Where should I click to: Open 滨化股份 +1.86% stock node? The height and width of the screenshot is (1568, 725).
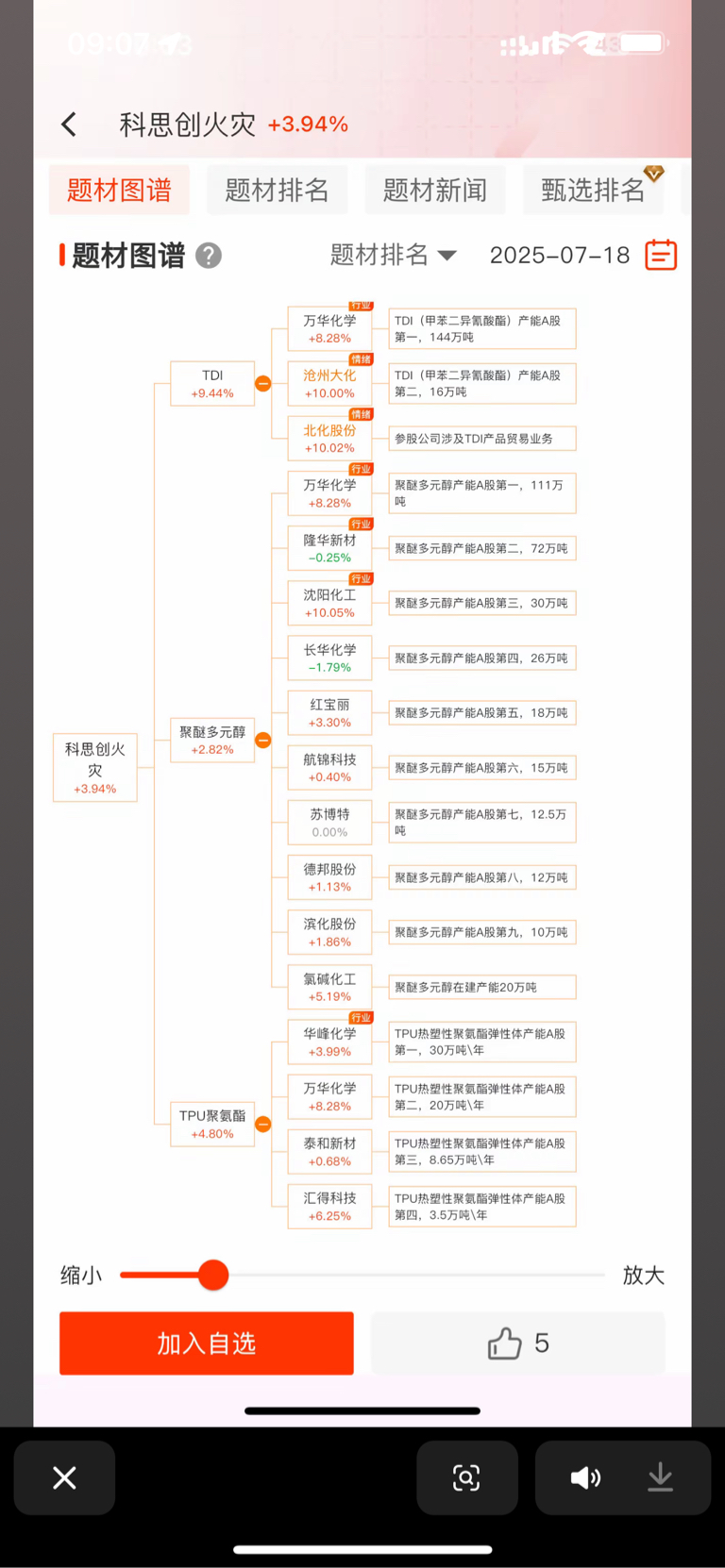(x=329, y=933)
